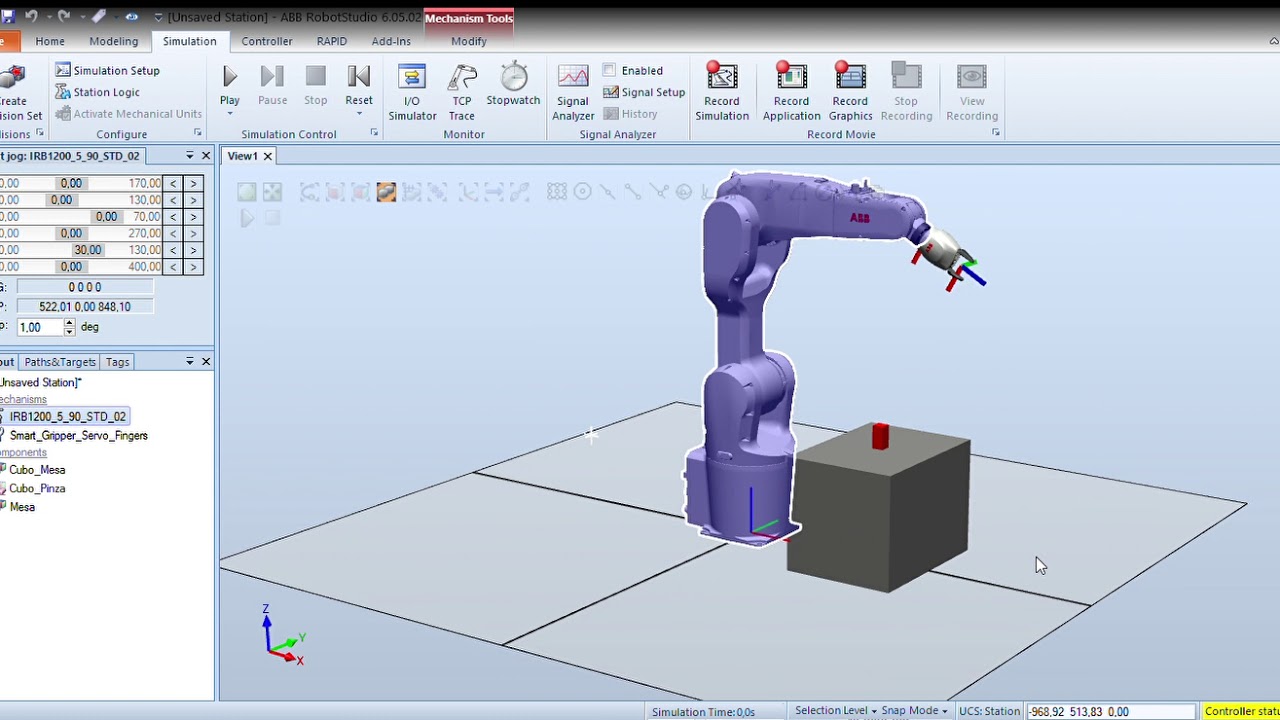Switch to the Add-Ins ribbon tab

[391, 41]
